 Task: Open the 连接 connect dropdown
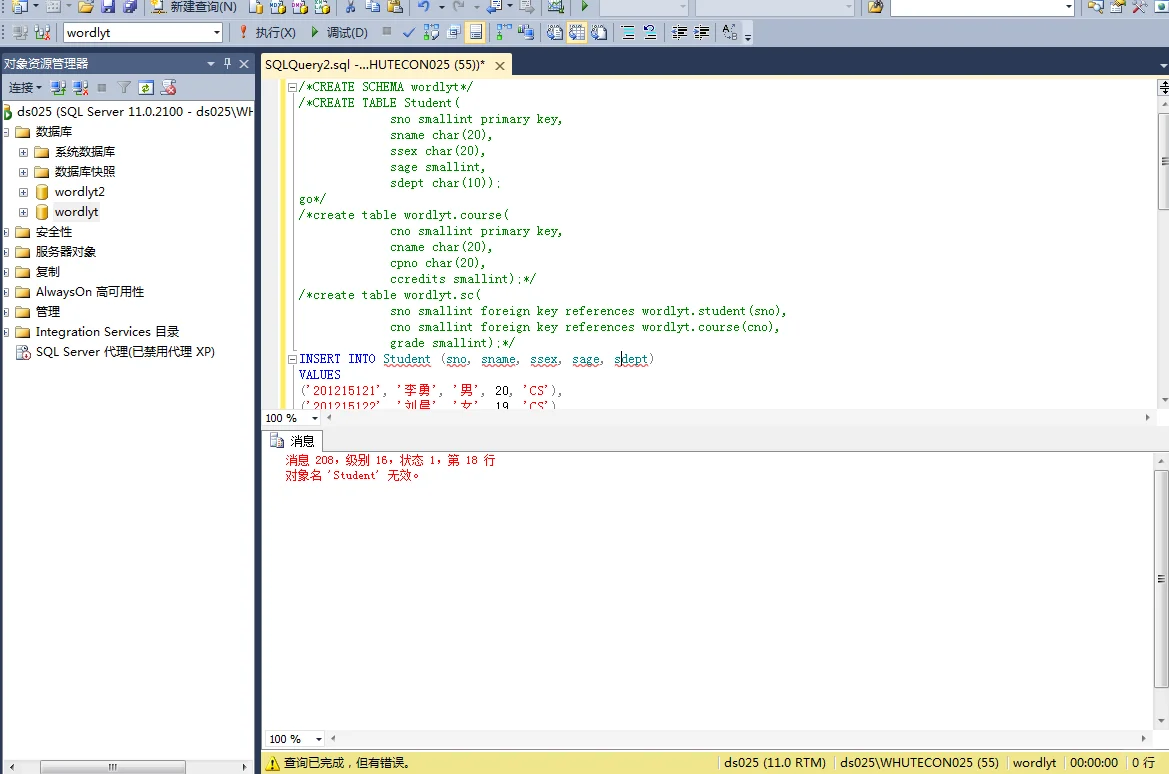pos(25,88)
